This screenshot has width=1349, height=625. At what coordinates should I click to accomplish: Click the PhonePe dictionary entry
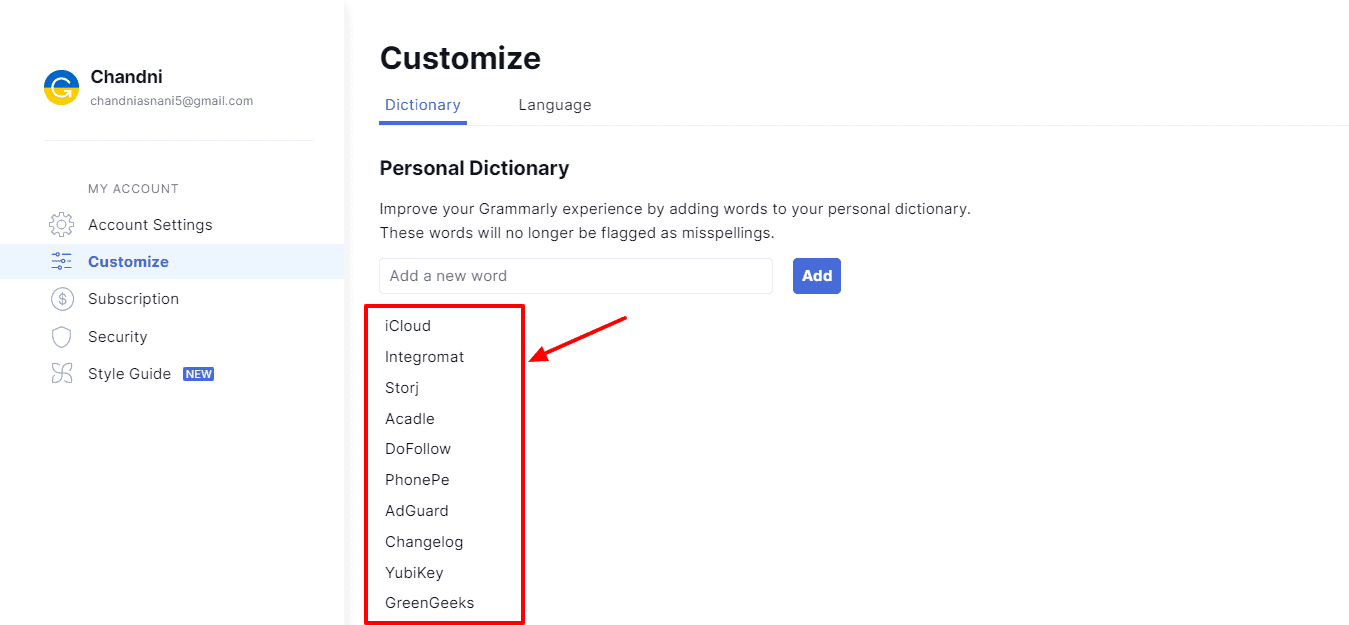417,480
